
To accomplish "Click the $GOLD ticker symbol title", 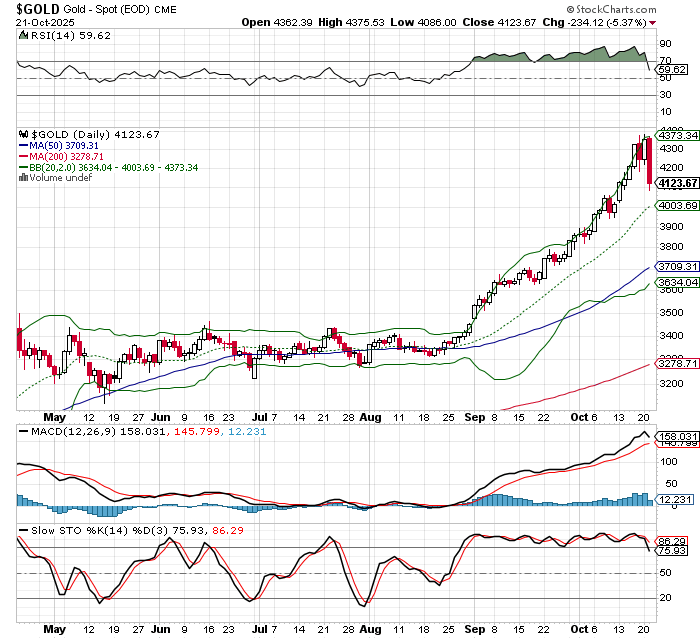I will (x=38, y=8).
